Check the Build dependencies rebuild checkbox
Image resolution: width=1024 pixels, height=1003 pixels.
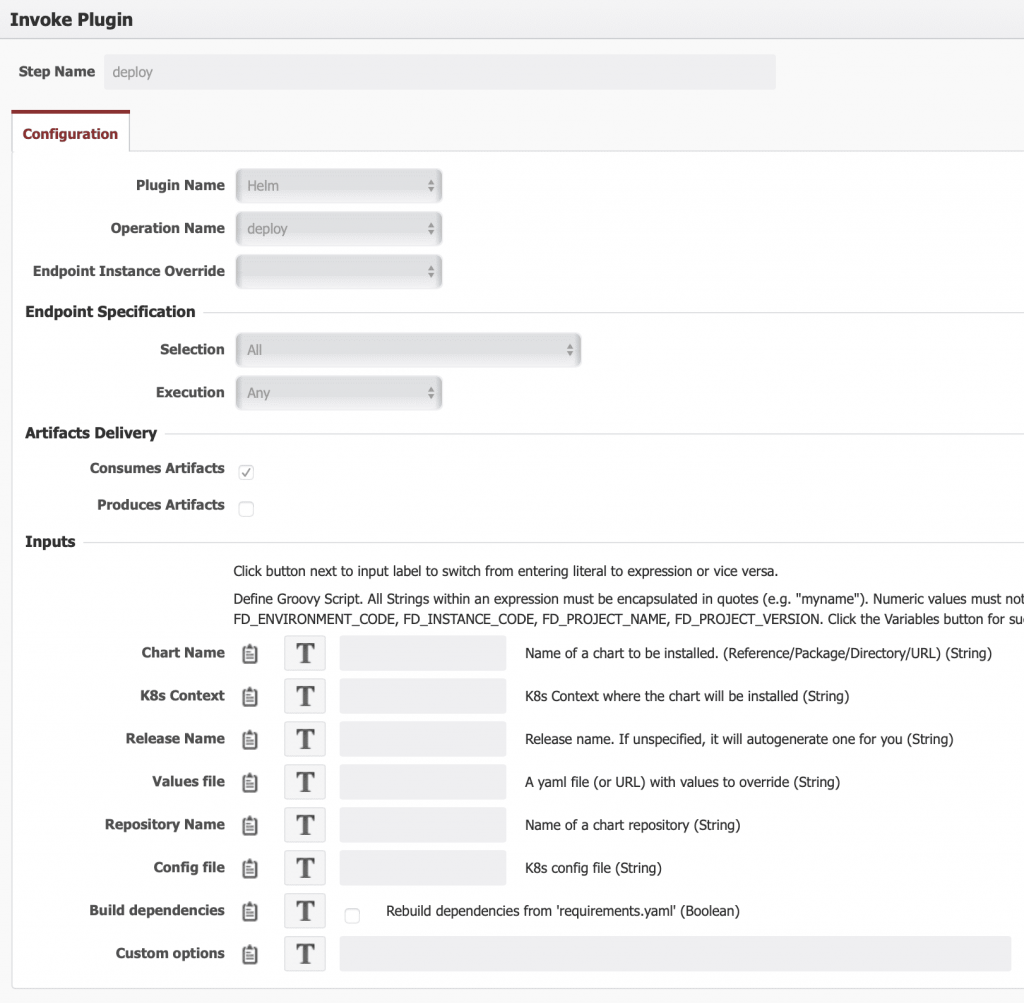click(352, 915)
